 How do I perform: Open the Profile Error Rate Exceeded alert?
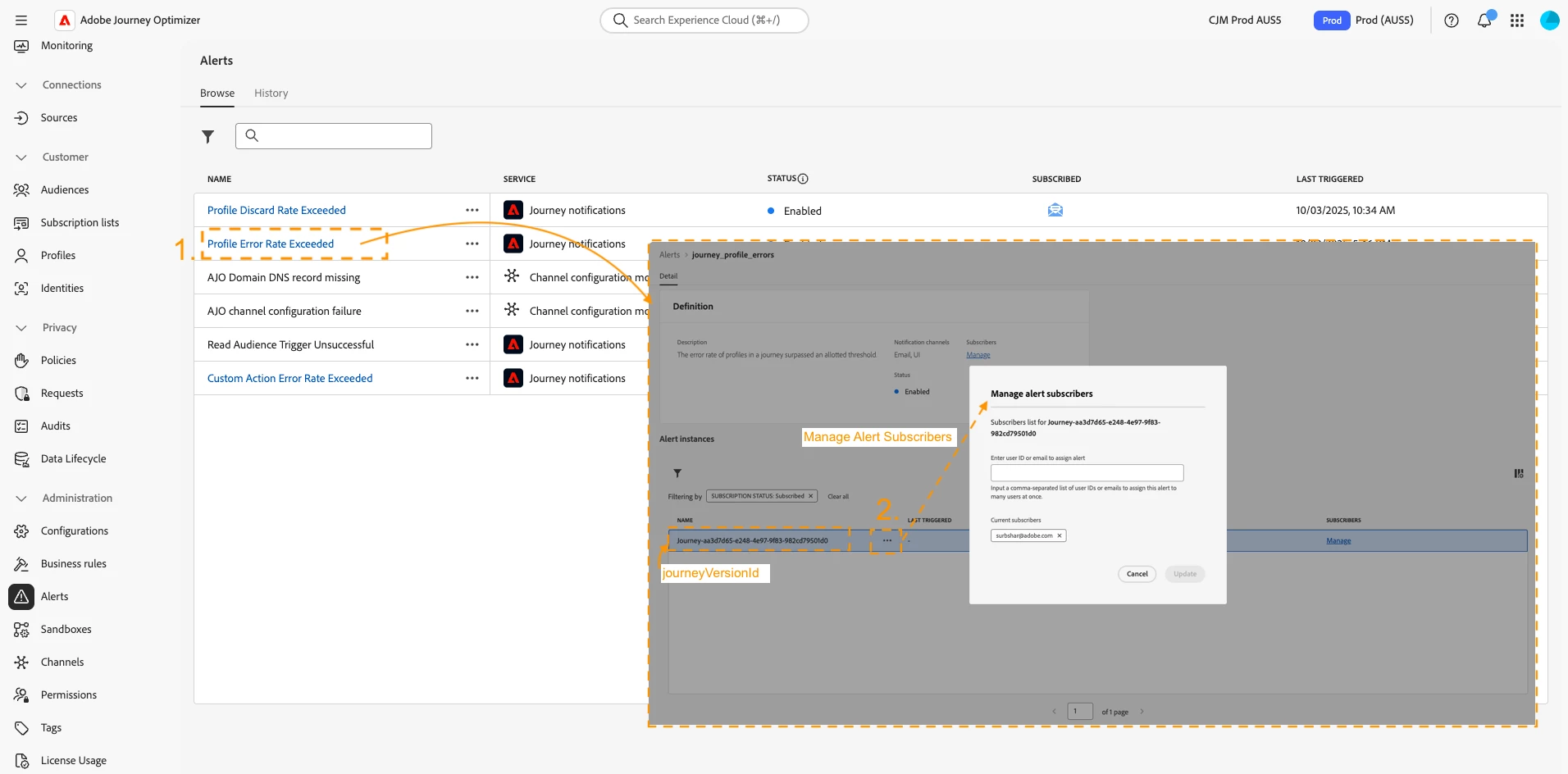click(271, 244)
